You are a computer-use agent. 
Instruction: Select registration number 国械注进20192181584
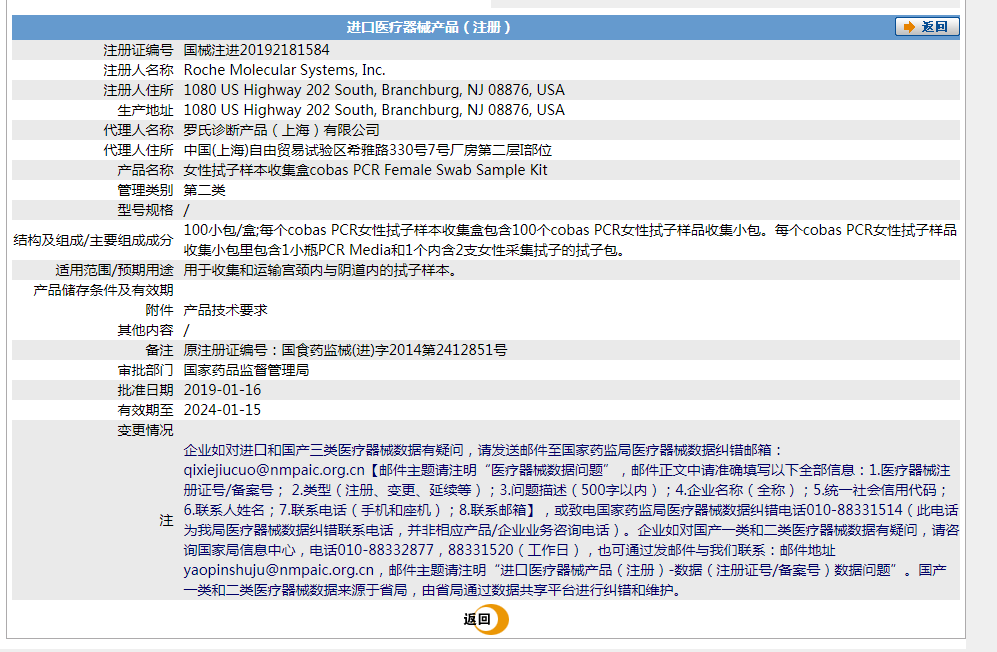click(x=256, y=50)
